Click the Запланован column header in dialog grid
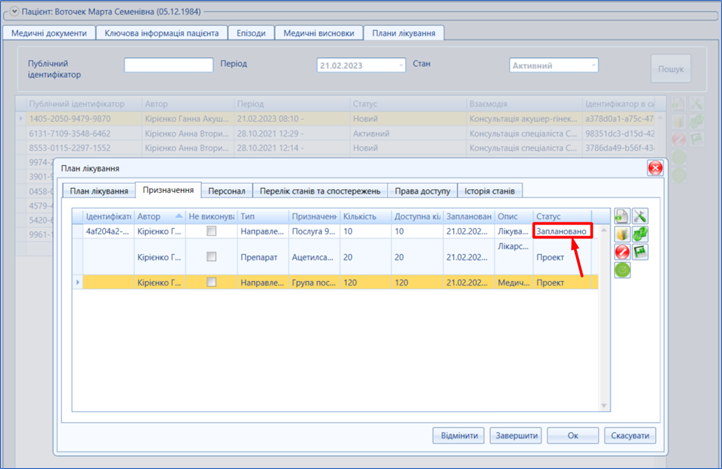 point(469,216)
